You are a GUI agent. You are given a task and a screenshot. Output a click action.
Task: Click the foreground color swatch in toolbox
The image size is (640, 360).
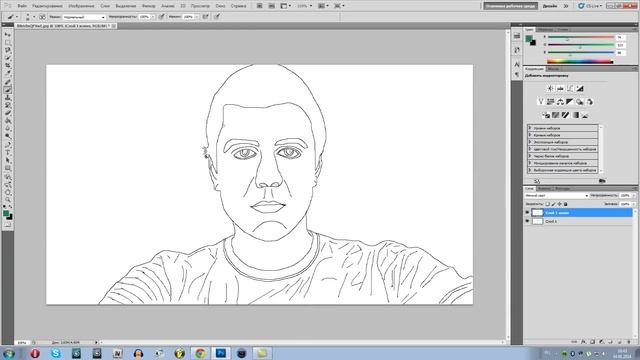(6, 213)
